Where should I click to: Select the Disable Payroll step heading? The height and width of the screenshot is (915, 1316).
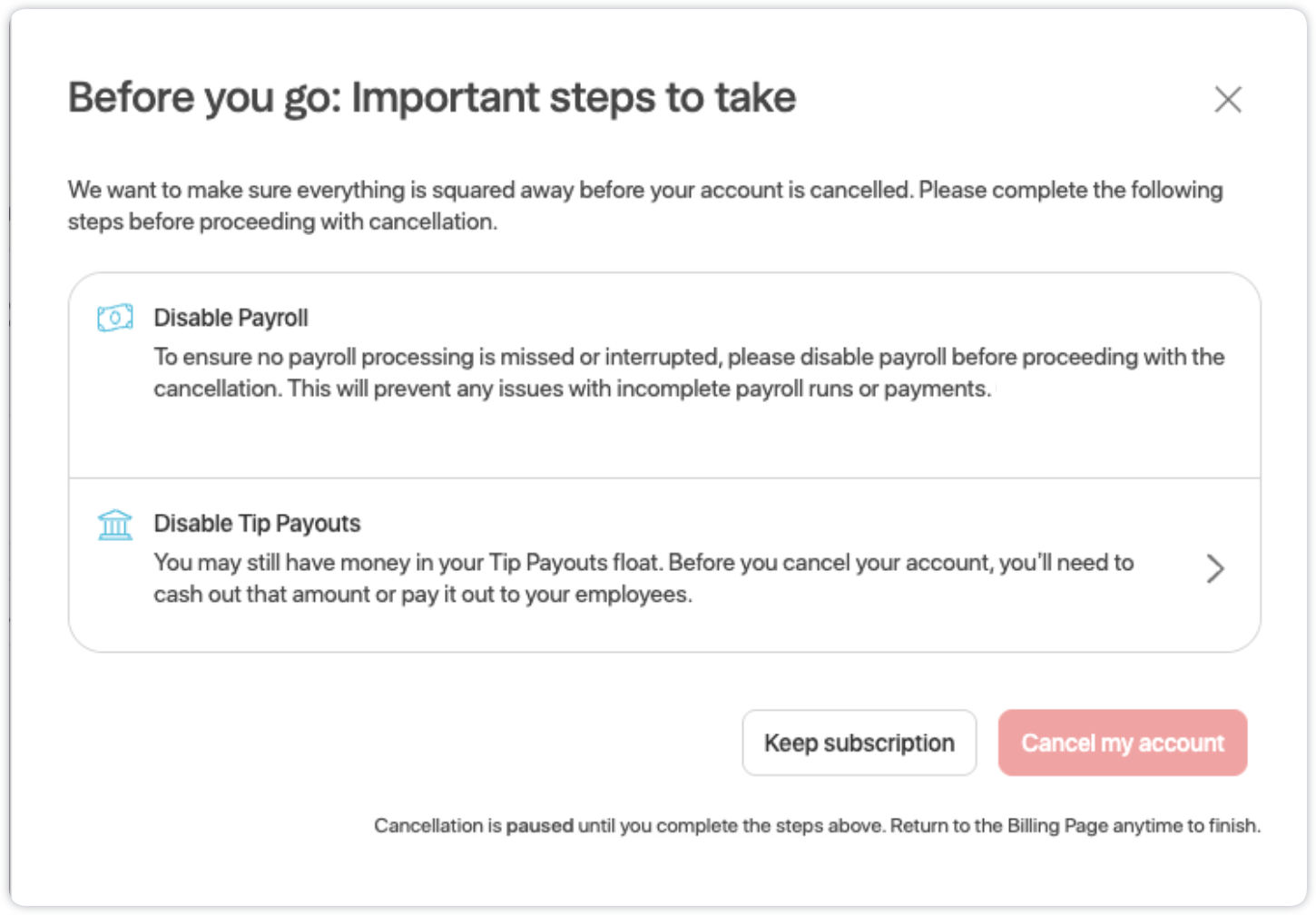(x=231, y=318)
